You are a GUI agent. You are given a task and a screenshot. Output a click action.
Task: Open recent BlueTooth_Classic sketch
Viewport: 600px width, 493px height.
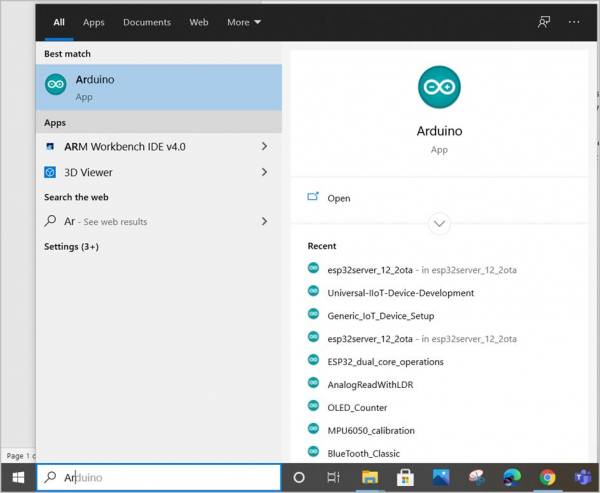[x=364, y=454]
